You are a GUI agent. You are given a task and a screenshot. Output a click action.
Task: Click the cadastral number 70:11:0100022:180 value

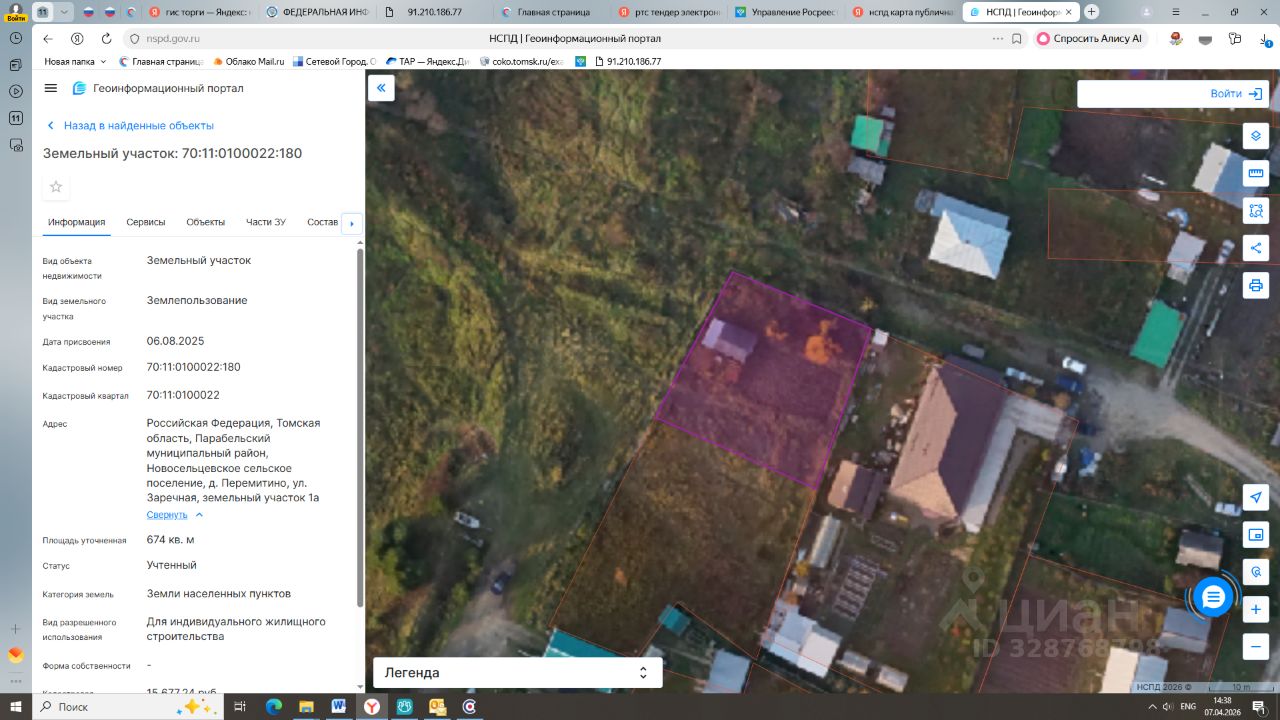194,367
